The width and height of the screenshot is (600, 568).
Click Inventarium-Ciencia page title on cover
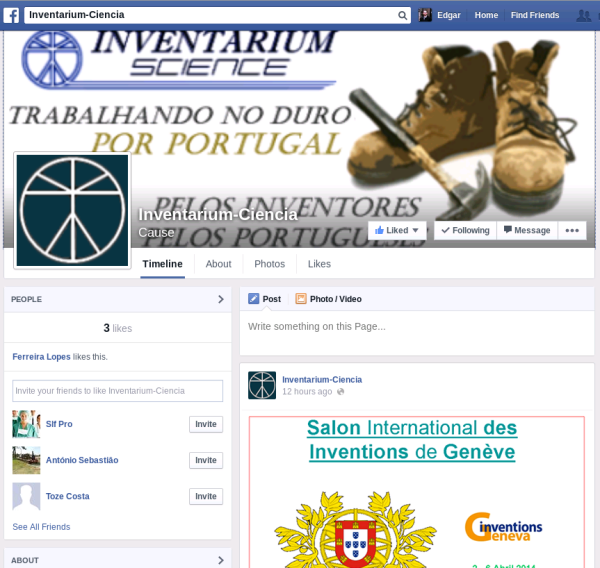[218, 215]
